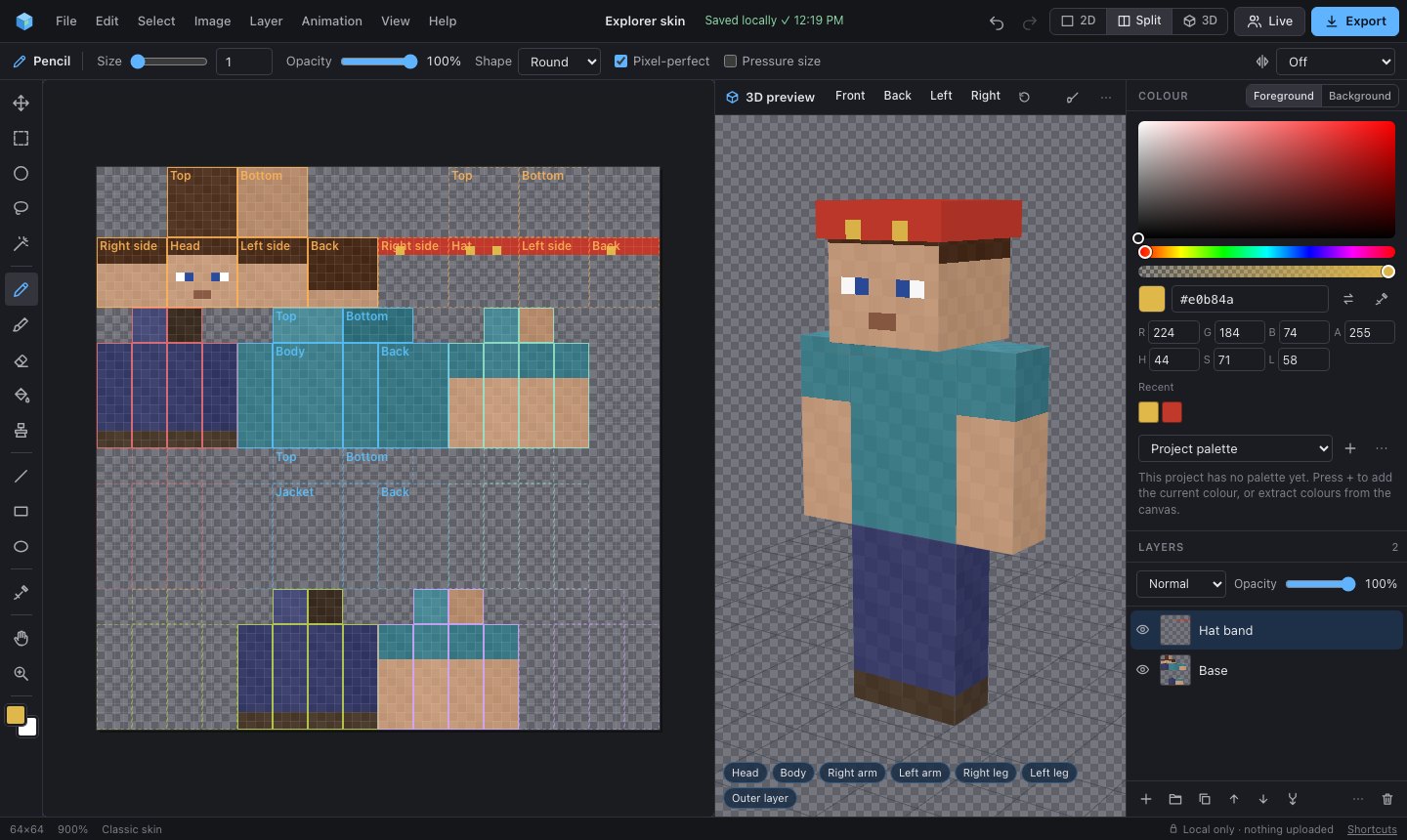Select the Lasso tool
This screenshot has width=1407, height=840.
tap(21, 208)
